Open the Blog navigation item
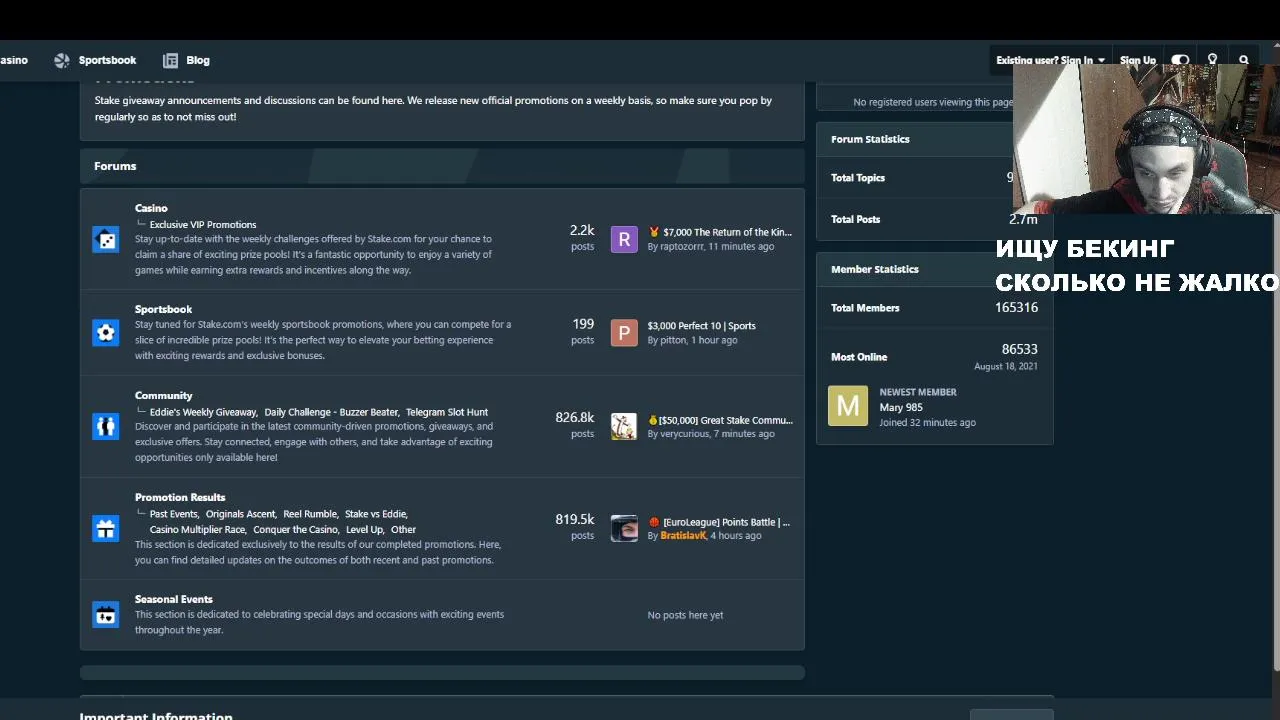Screen dimensions: 1280x720 pyautogui.click(x=198, y=60)
